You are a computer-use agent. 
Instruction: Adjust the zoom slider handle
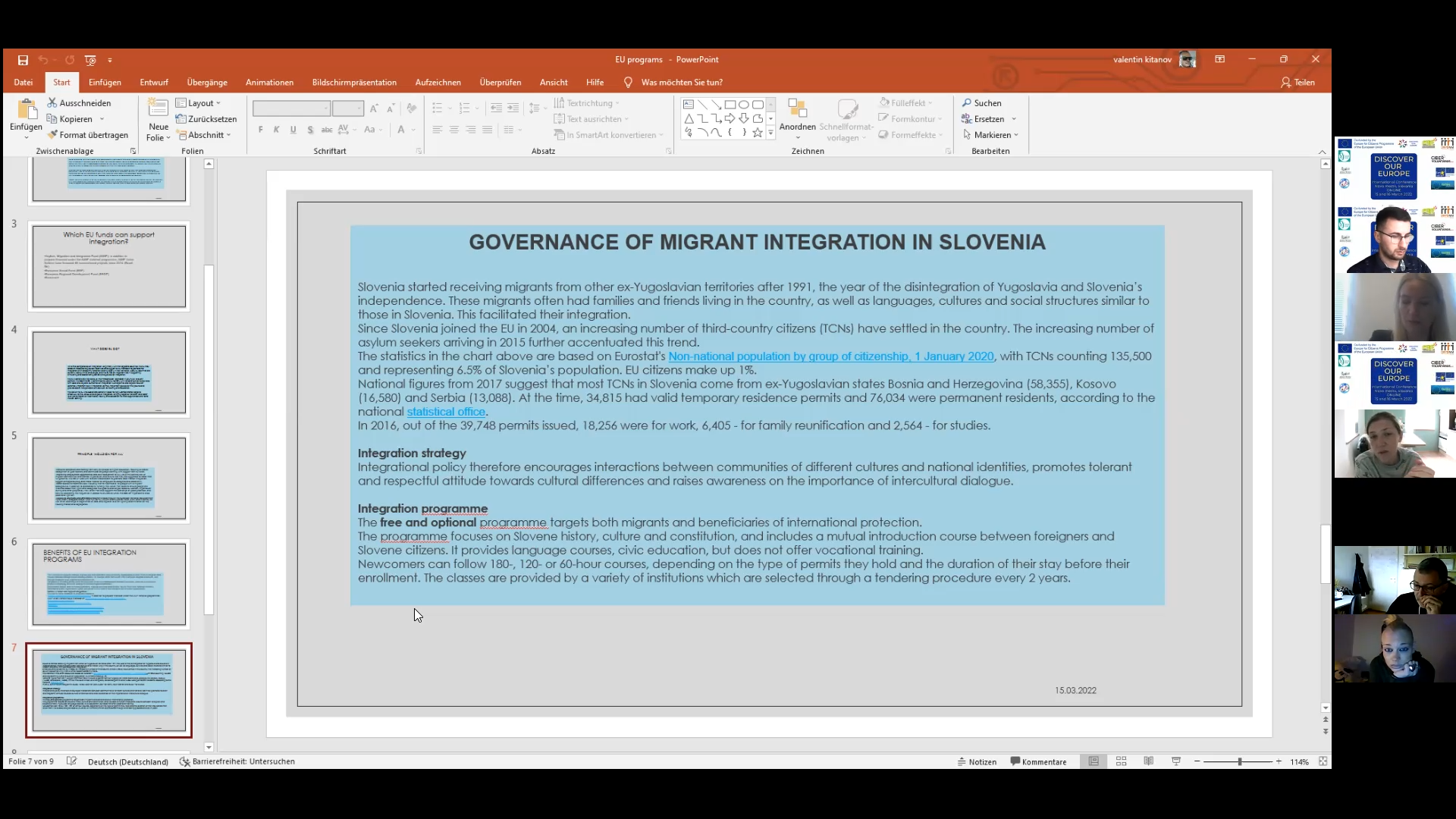coord(1240,761)
